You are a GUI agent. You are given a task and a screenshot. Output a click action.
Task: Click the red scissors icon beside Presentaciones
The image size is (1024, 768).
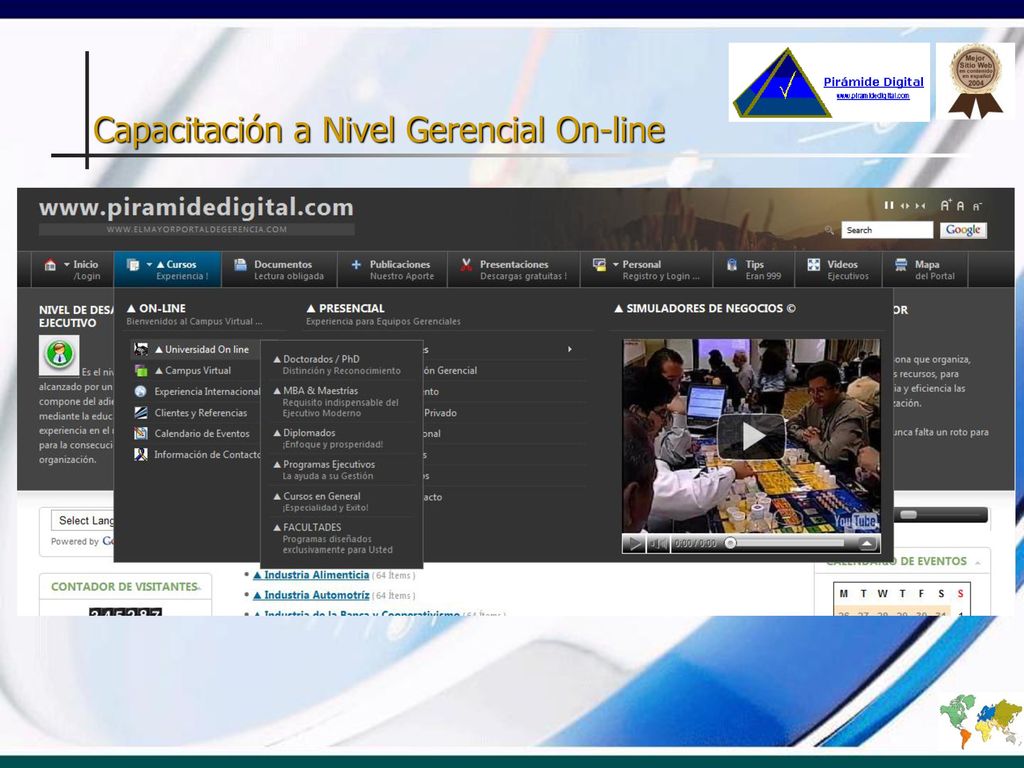[x=466, y=264]
